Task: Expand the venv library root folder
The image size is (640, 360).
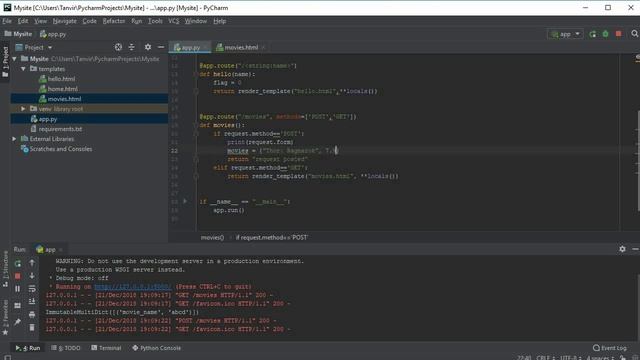Action: point(23,109)
